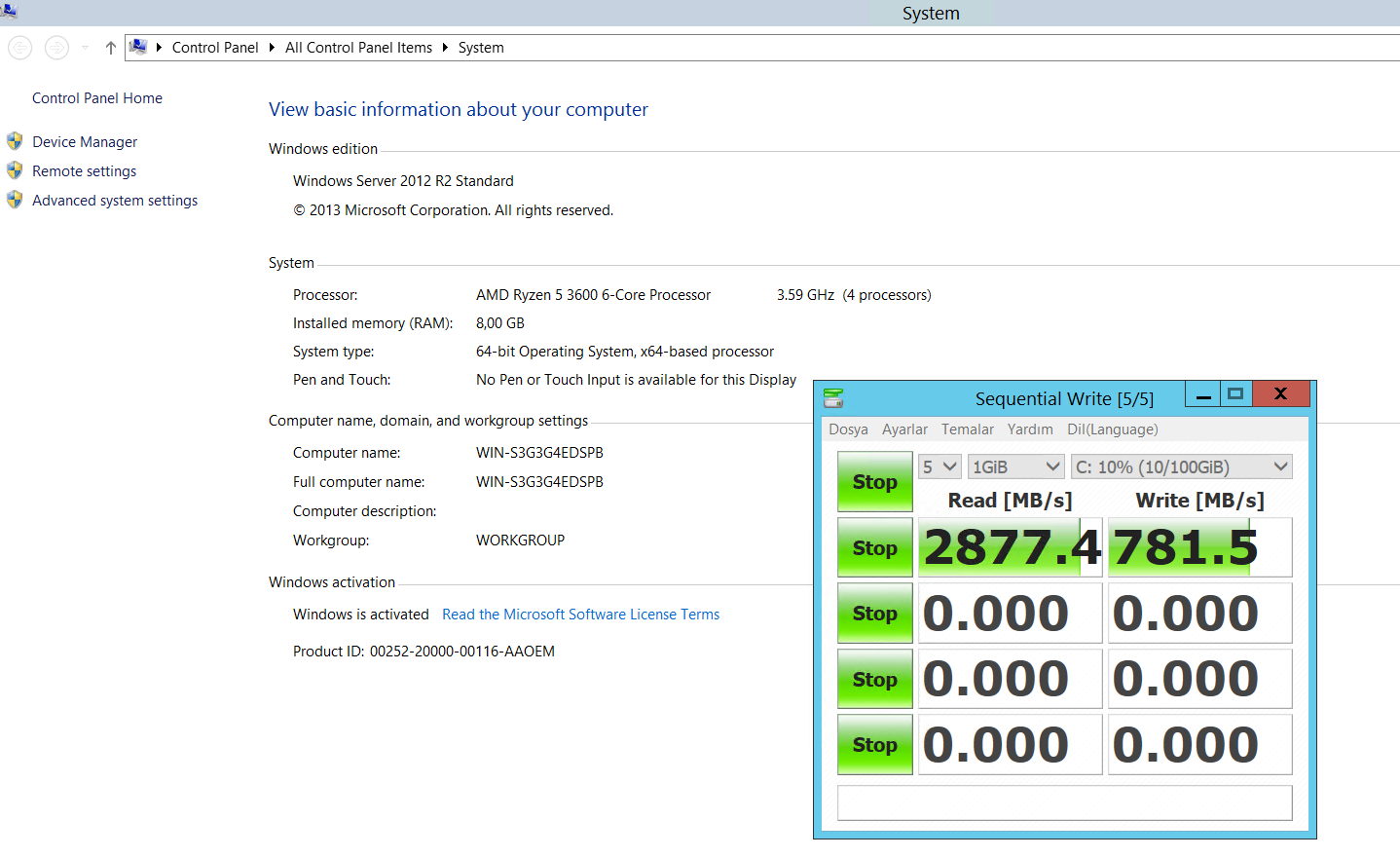The height and width of the screenshot is (858, 1400).
Task: Click the 3.59 GHz (4 processors) text
Action: 854,295
